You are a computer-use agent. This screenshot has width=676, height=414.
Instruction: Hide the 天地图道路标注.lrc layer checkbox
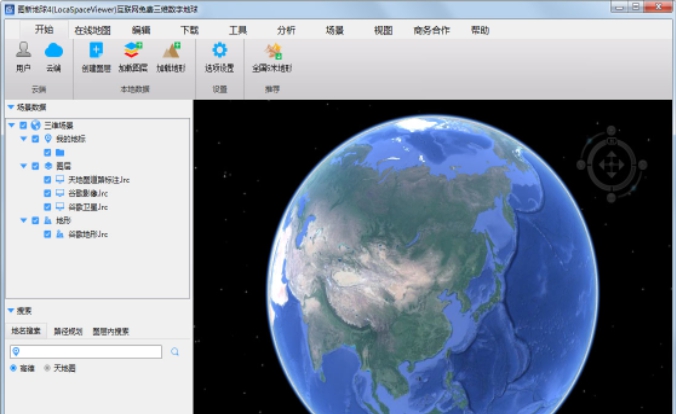[47, 179]
